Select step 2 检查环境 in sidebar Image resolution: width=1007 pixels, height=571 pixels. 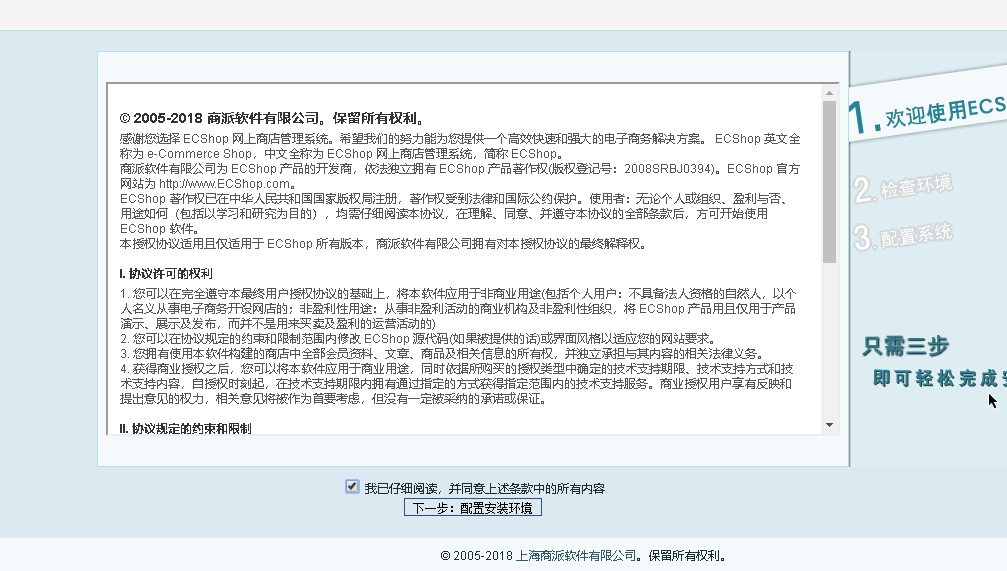click(903, 188)
